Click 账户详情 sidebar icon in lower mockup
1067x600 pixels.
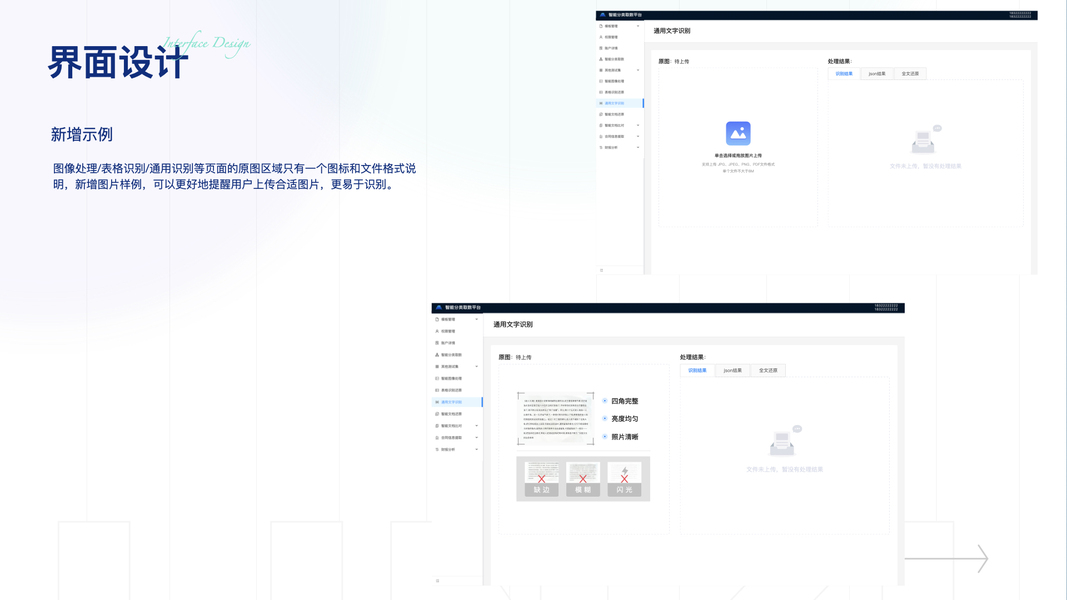tap(437, 343)
